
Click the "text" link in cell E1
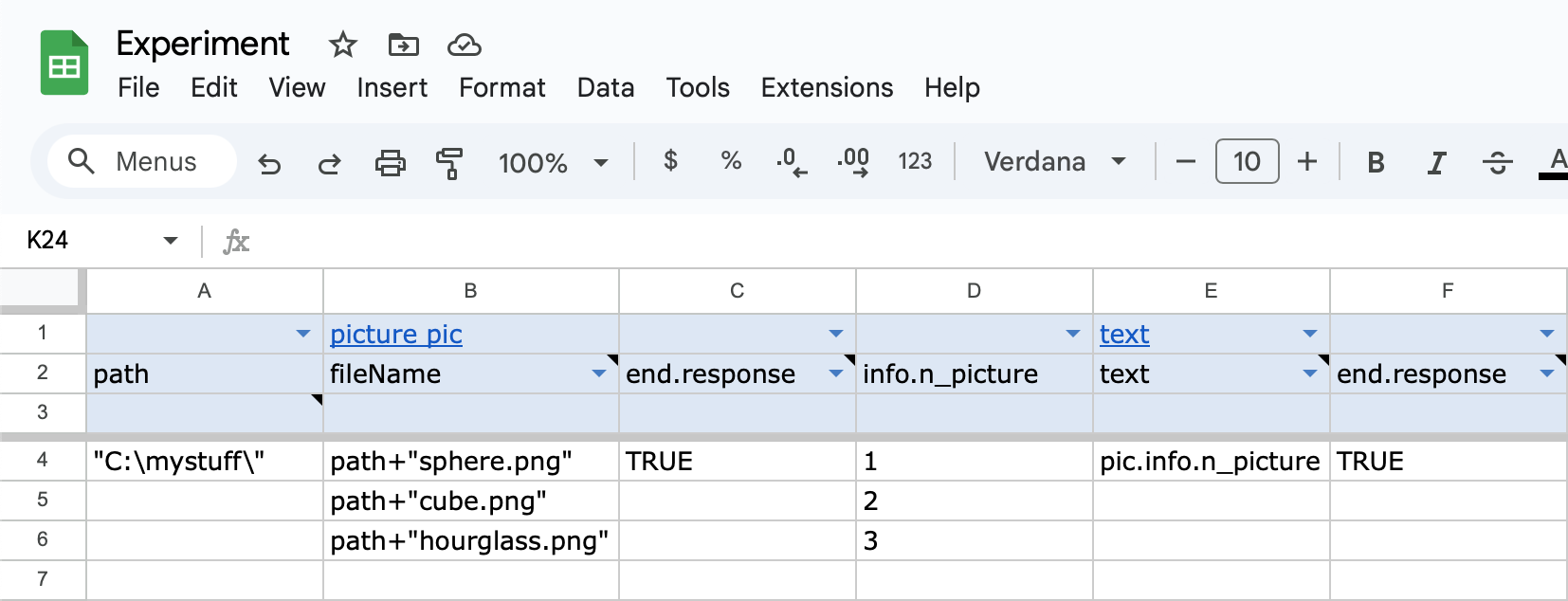[x=1124, y=334]
